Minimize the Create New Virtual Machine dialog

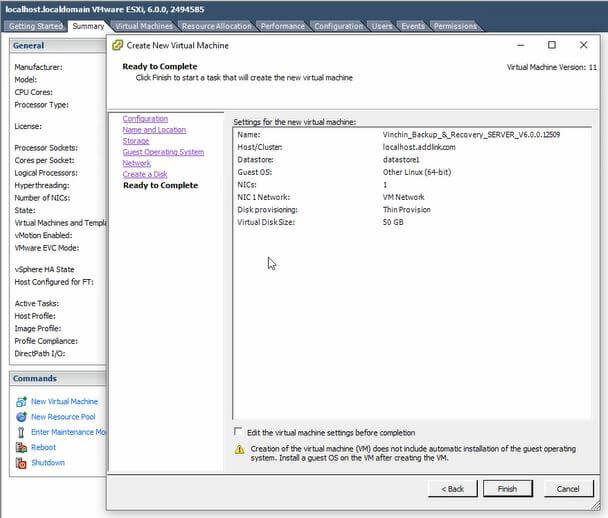521,45
